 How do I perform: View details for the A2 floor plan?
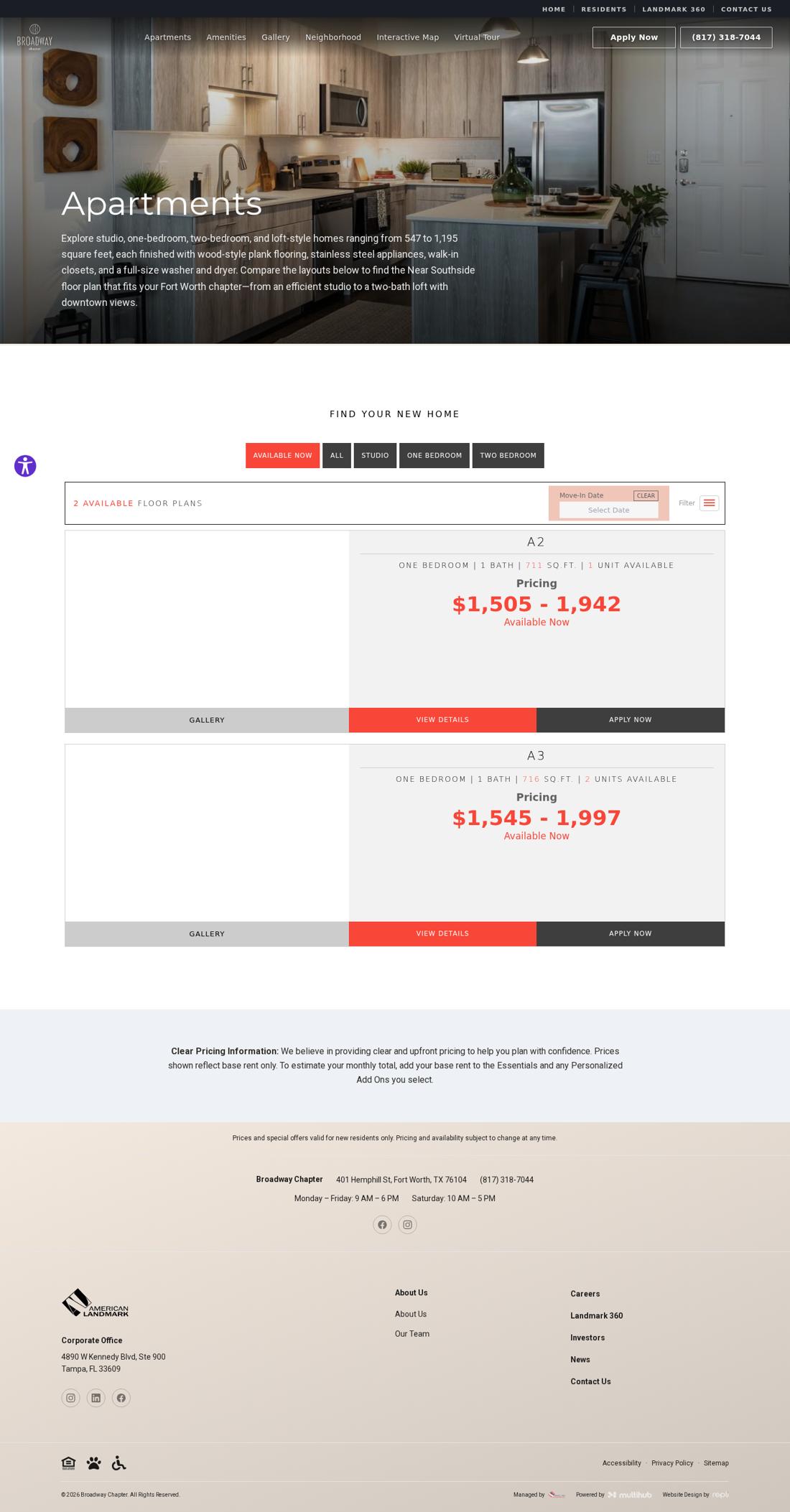pyautogui.click(x=442, y=720)
